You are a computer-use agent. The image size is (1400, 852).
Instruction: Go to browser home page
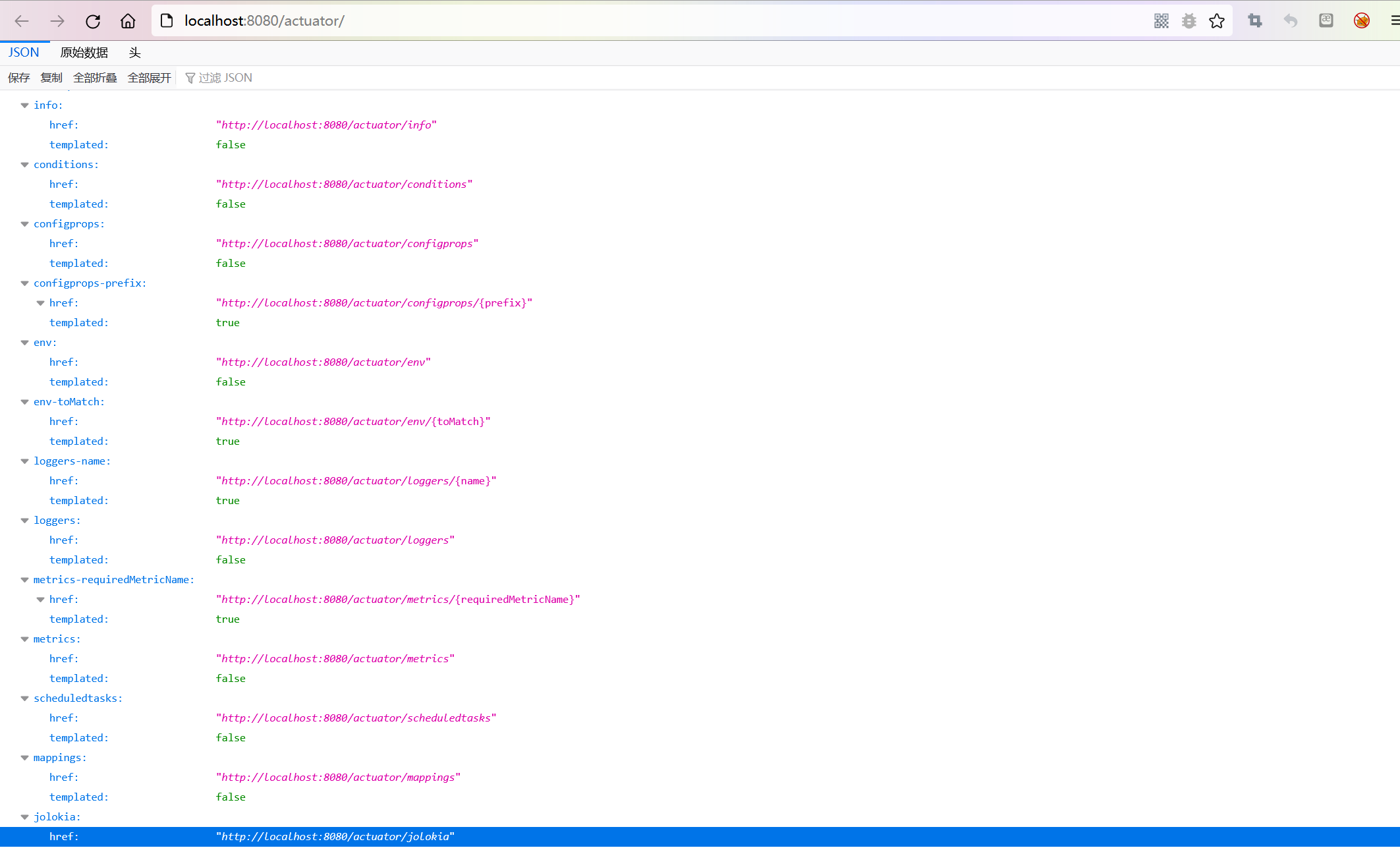click(x=128, y=21)
